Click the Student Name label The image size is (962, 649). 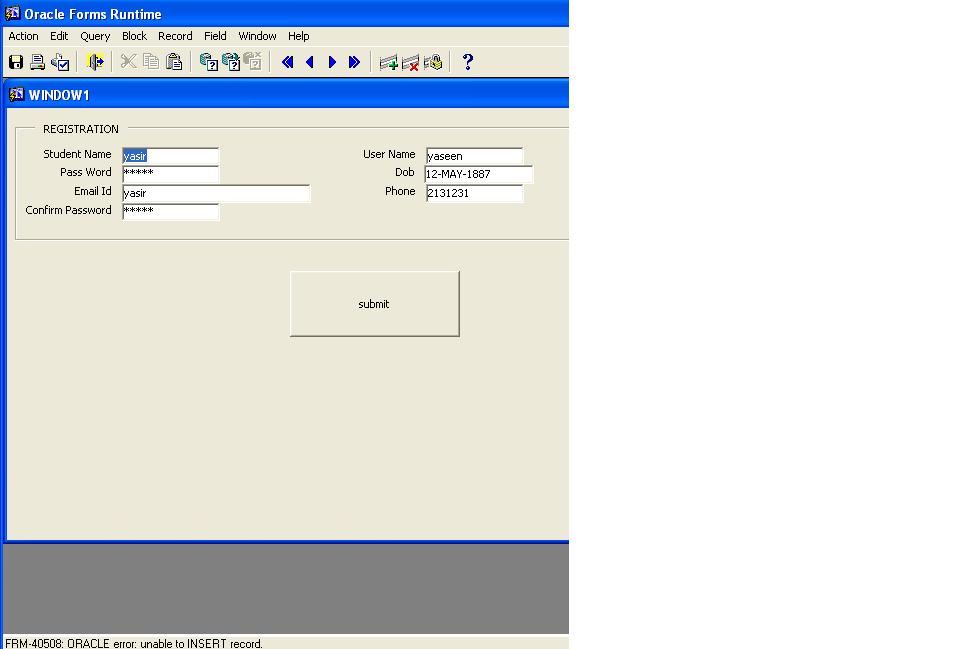[x=77, y=154]
